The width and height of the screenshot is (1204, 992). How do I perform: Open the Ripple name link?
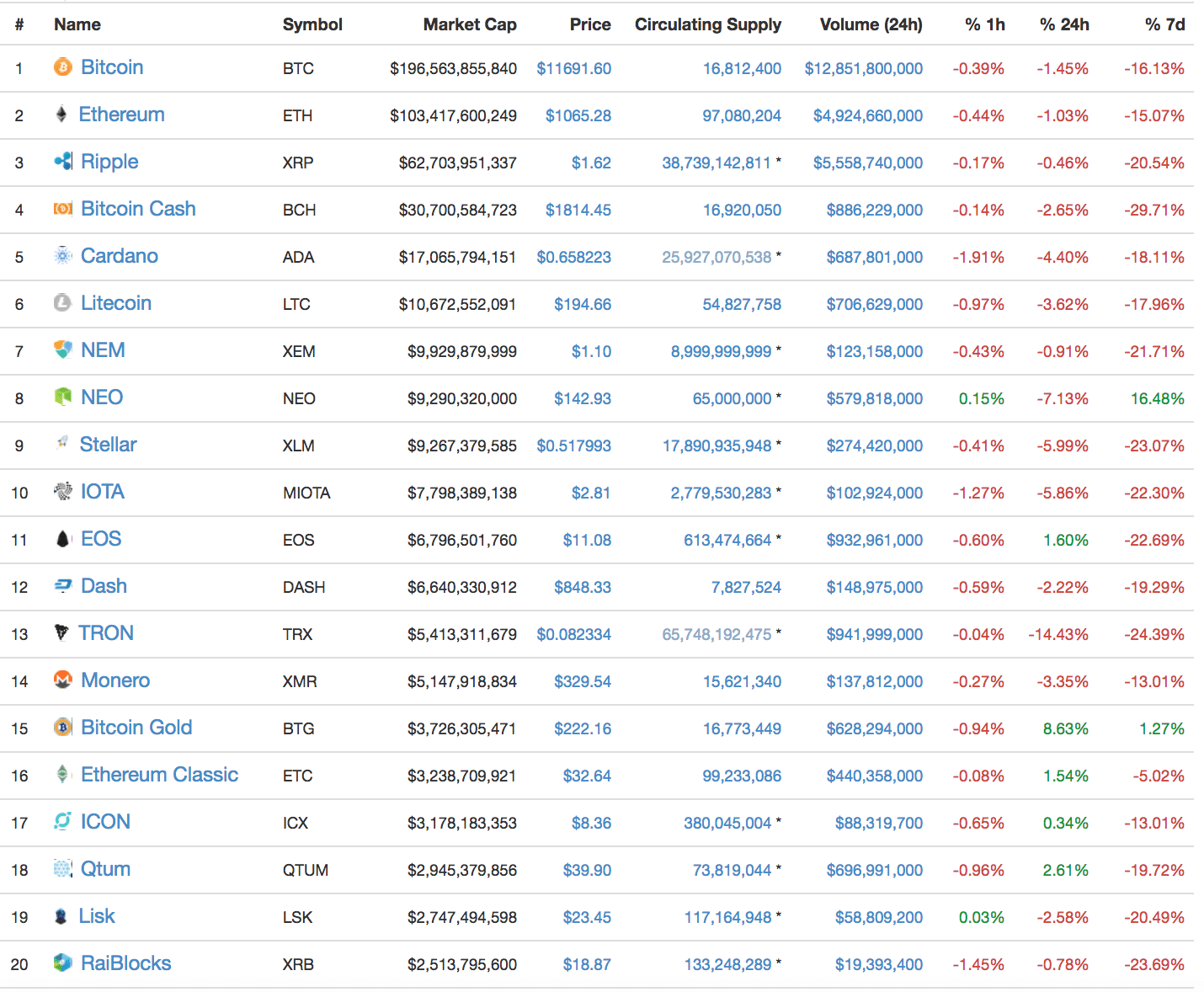click(109, 162)
